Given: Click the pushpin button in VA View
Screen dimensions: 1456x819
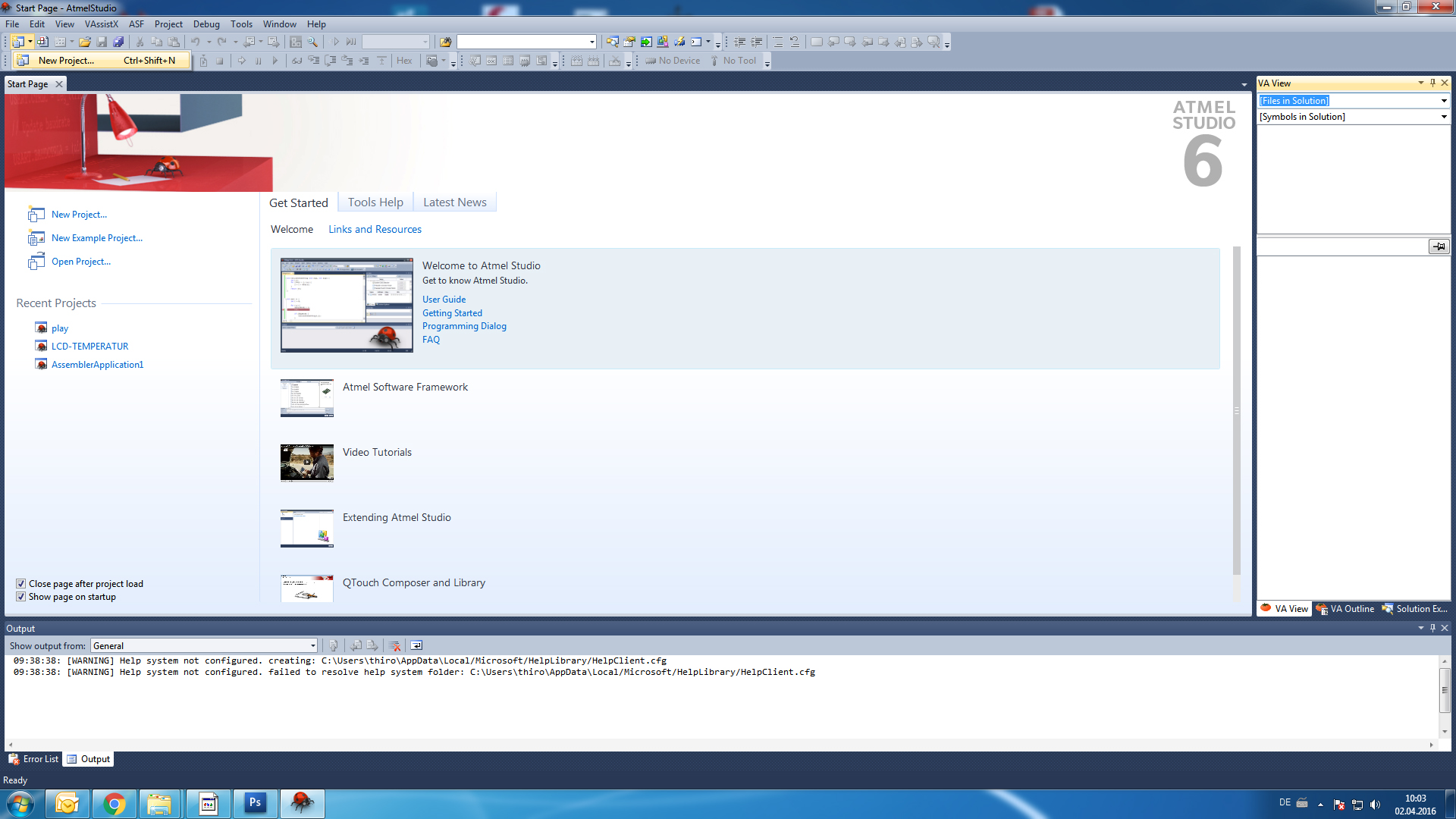Looking at the screenshot, I should [x=1439, y=246].
